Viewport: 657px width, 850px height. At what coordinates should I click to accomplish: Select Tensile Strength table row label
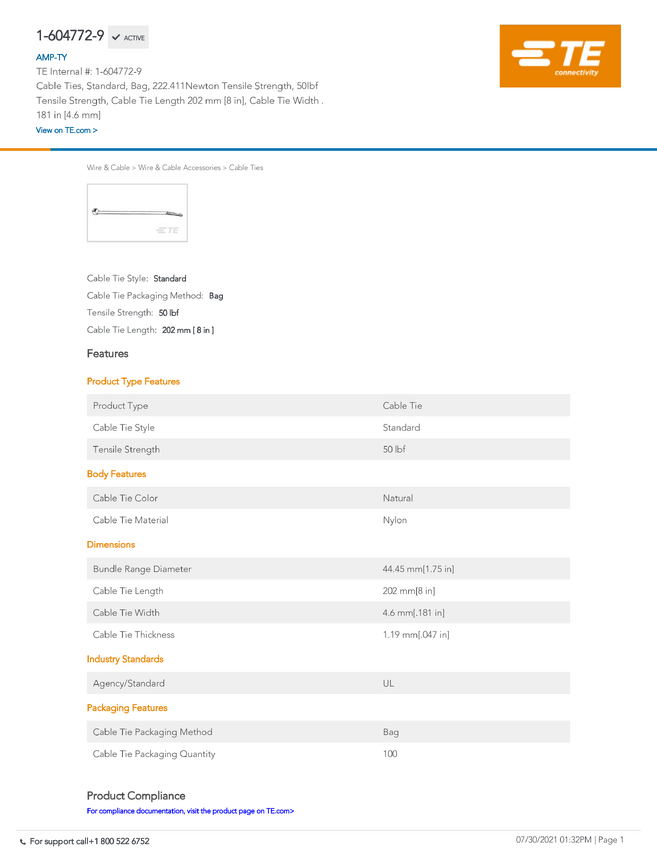(126, 449)
